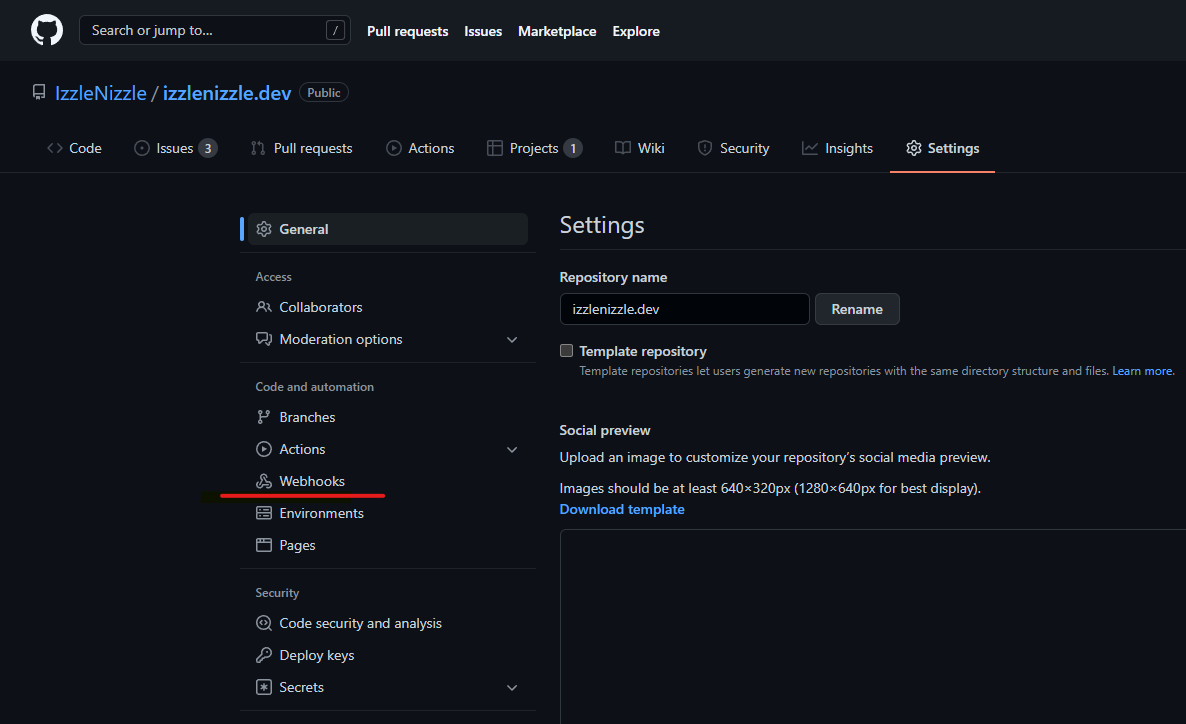Switch to the Security tab

(734, 148)
